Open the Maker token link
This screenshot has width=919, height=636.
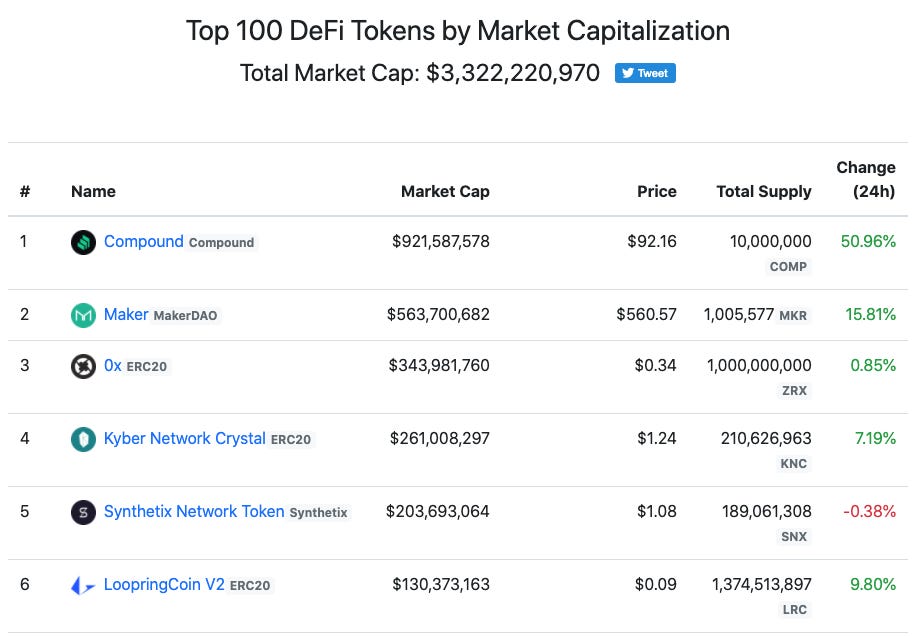tap(126, 314)
